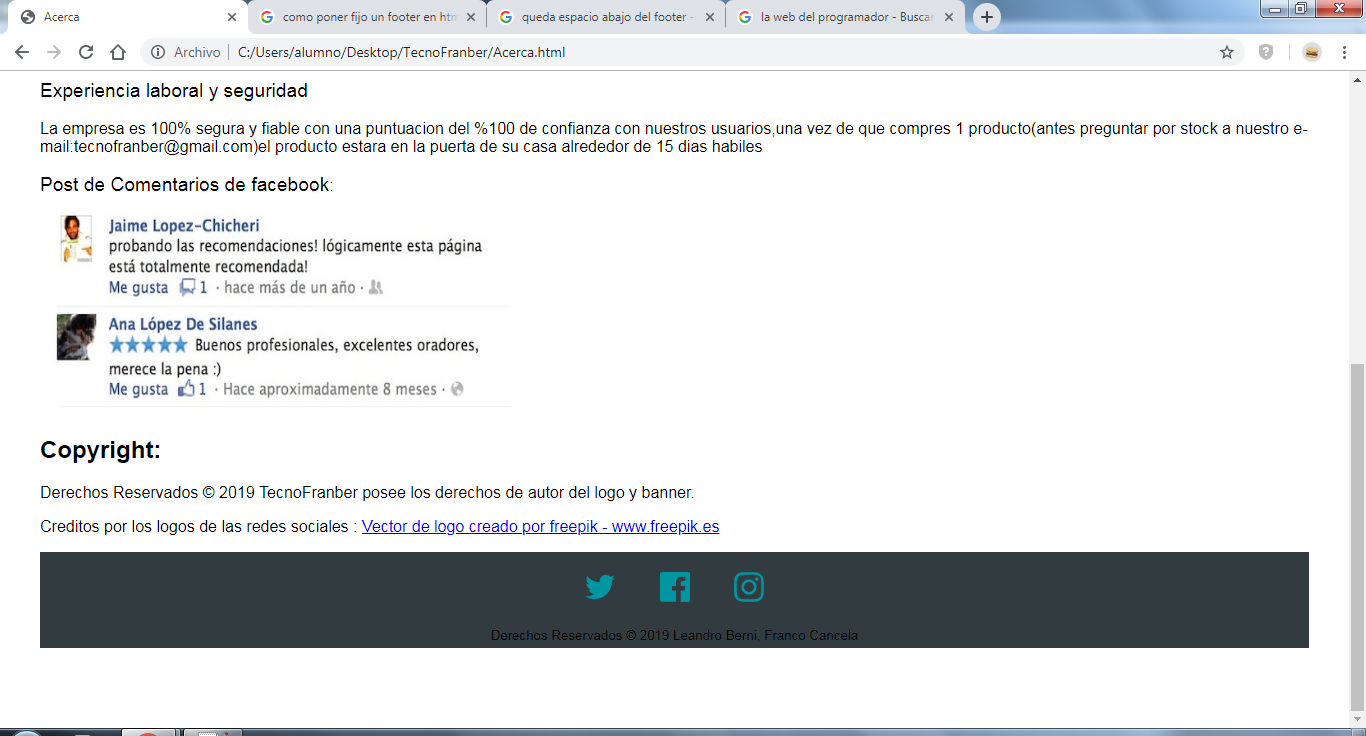The image size is (1366, 736).
Task: Click the footer 'Derechos Reservados © 2019 Leandro Berni' text
Action: coord(674,635)
